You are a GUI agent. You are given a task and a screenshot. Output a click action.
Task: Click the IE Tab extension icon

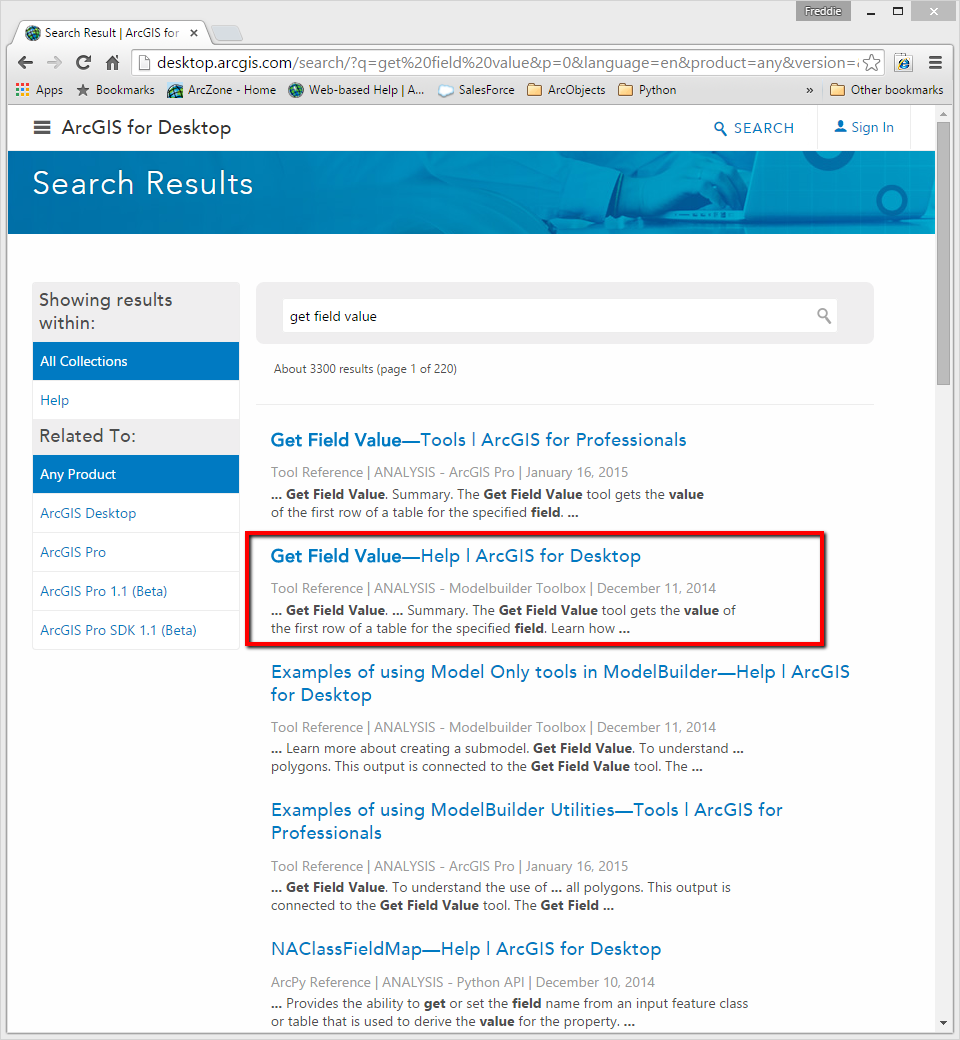point(904,63)
